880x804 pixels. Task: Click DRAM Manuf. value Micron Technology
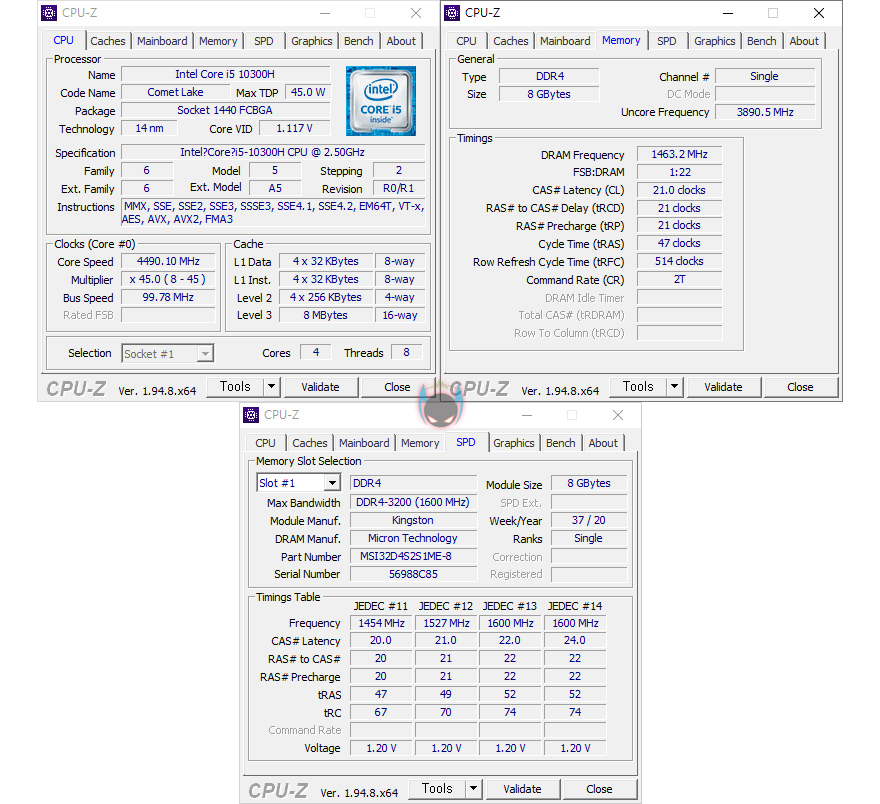(x=414, y=539)
